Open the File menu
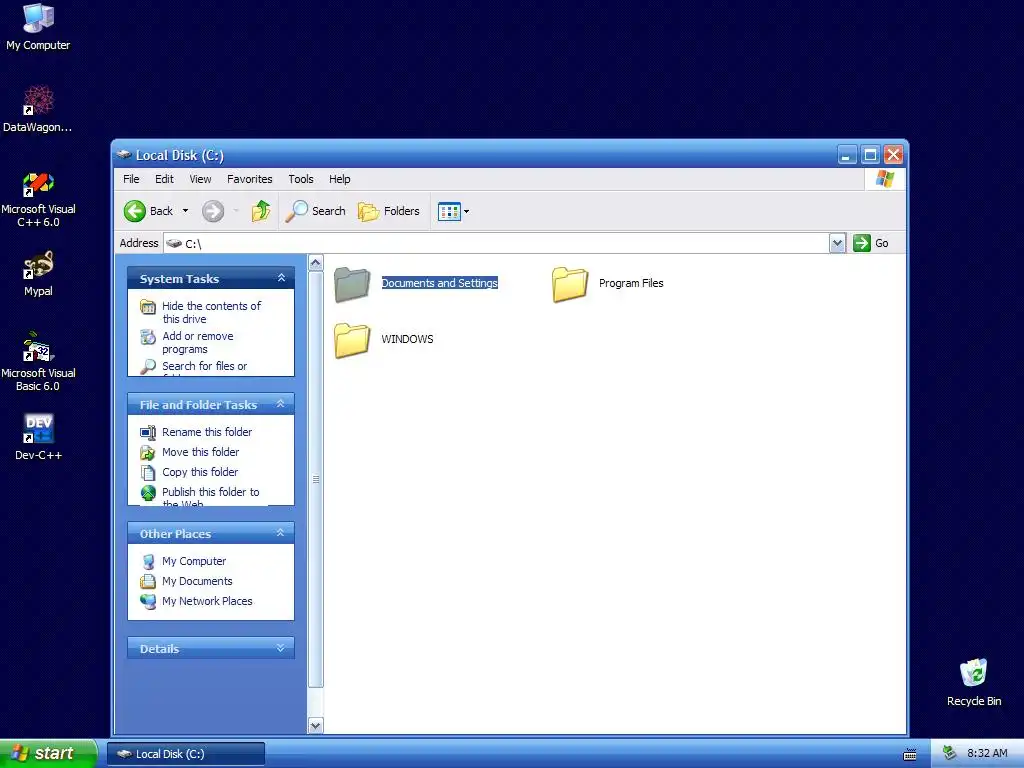The image size is (1024, 768). coord(131,179)
